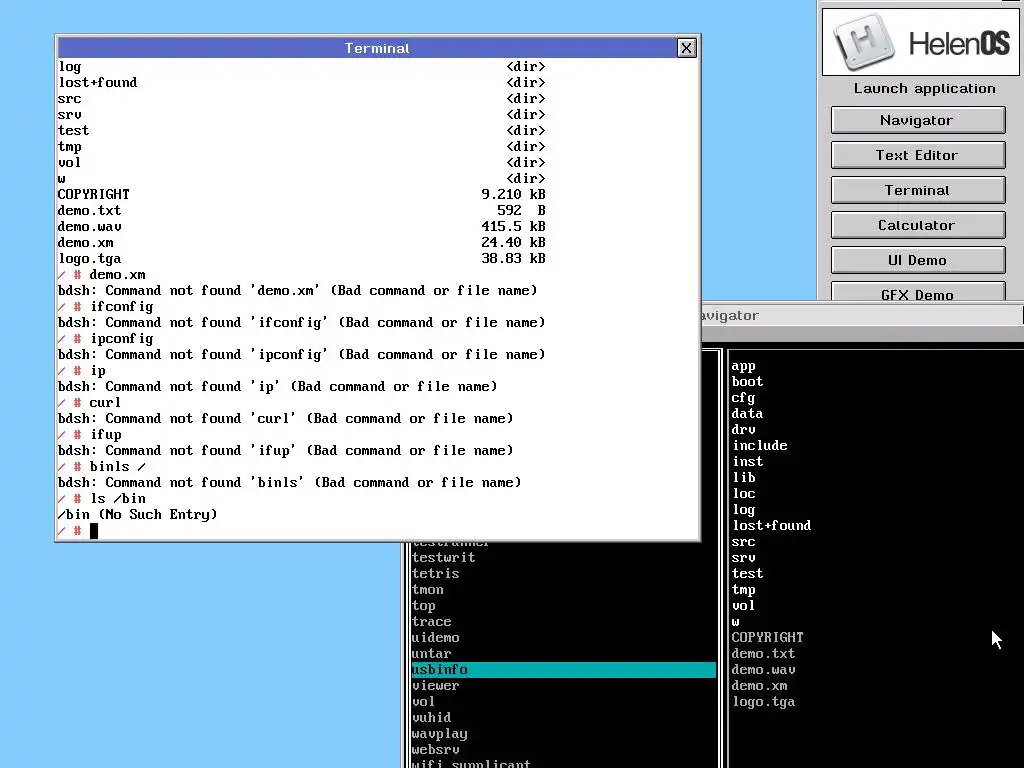This screenshot has width=1024, height=768.
Task: Click the Navigator window title bar
Action: [862, 315]
